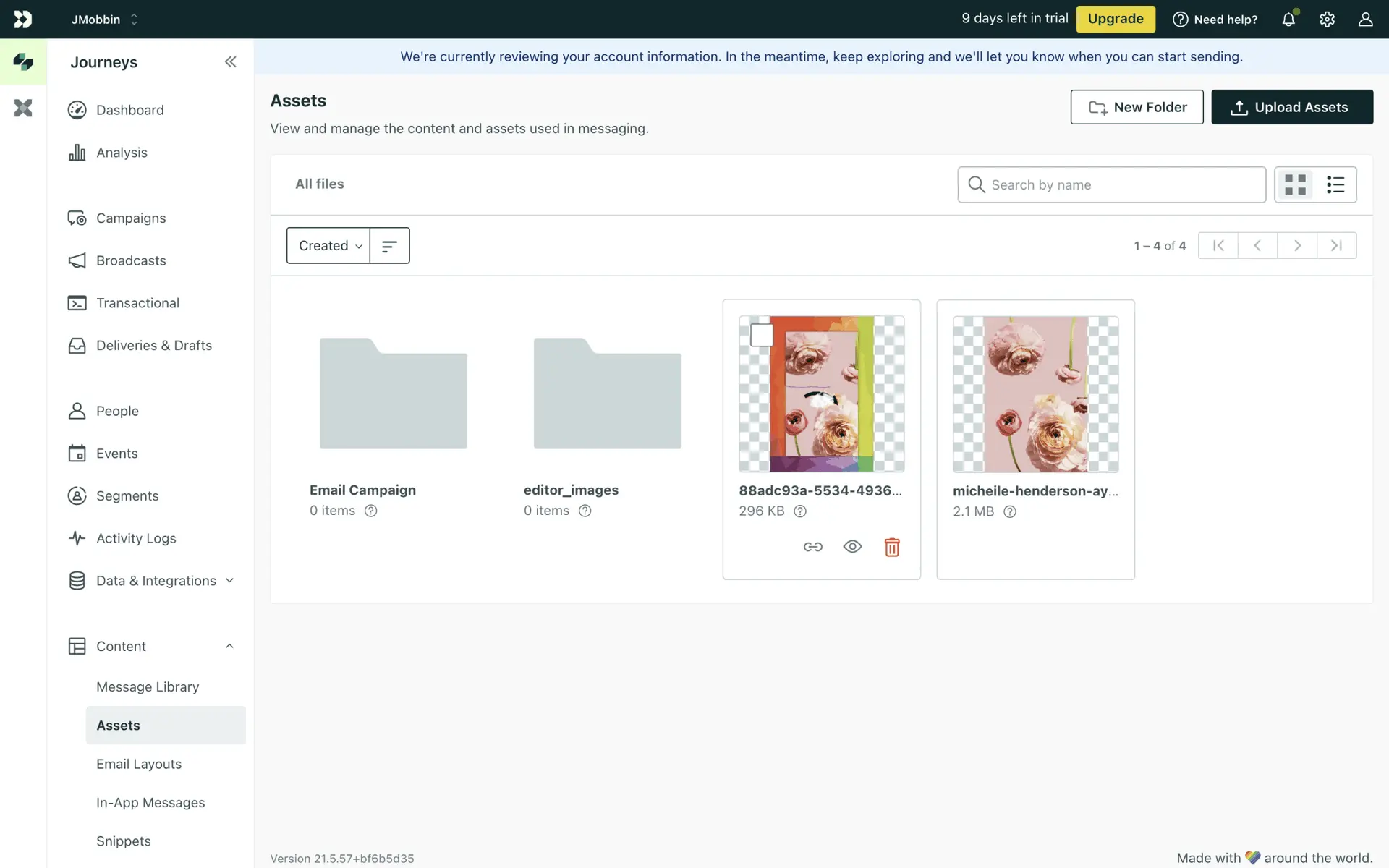Screen dimensions: 1389x868
Task: Open the JMobbin workspace switcher
Action: pyautogui.click(x=105, y=20)
